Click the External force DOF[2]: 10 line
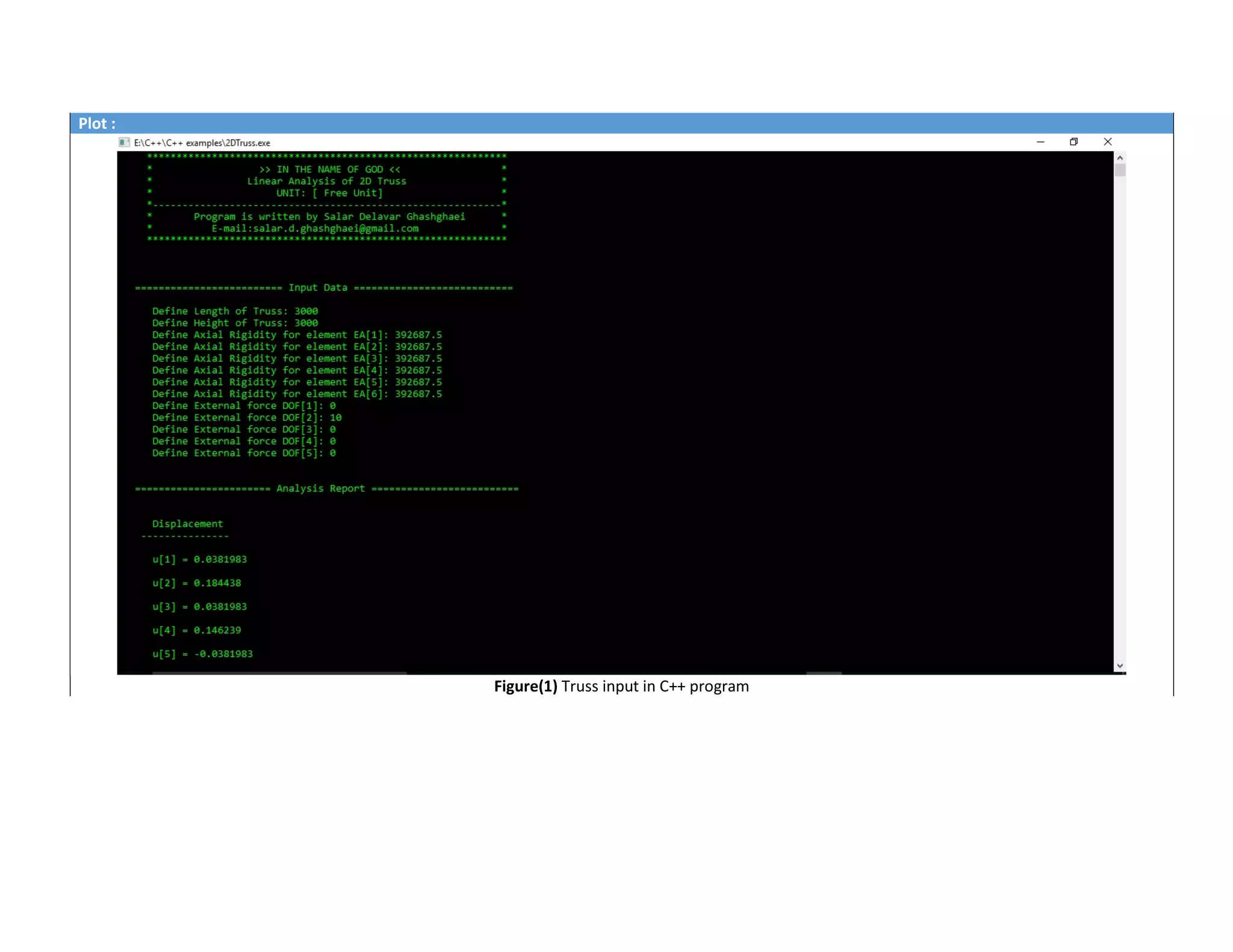The width and height of the screenshot is (1233, 952). [247, 418]
